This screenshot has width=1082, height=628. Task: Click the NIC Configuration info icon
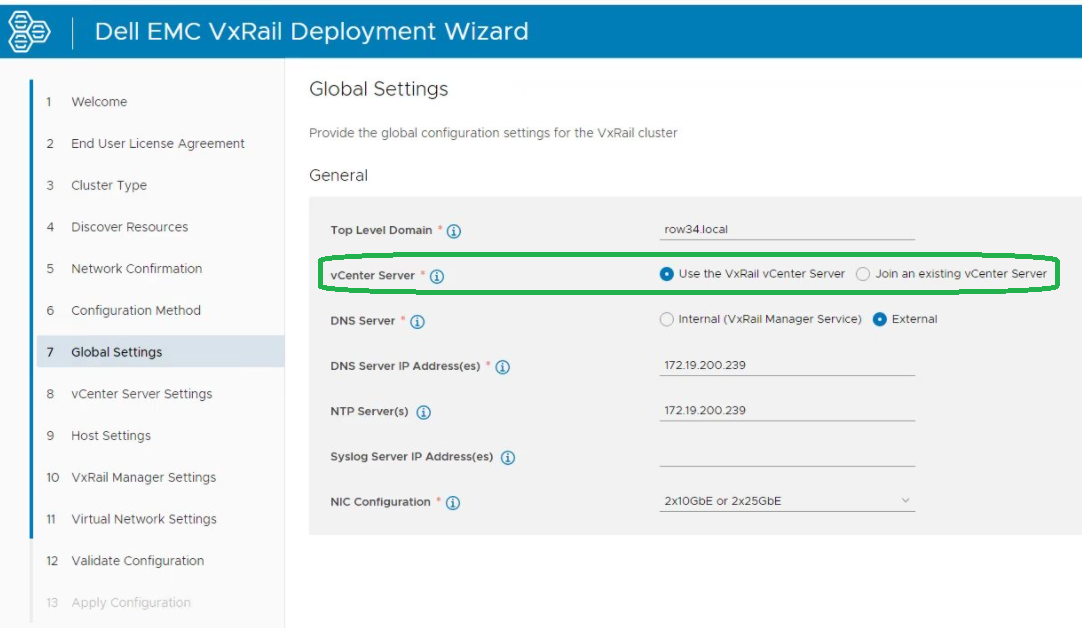click(x=453, y=503)
